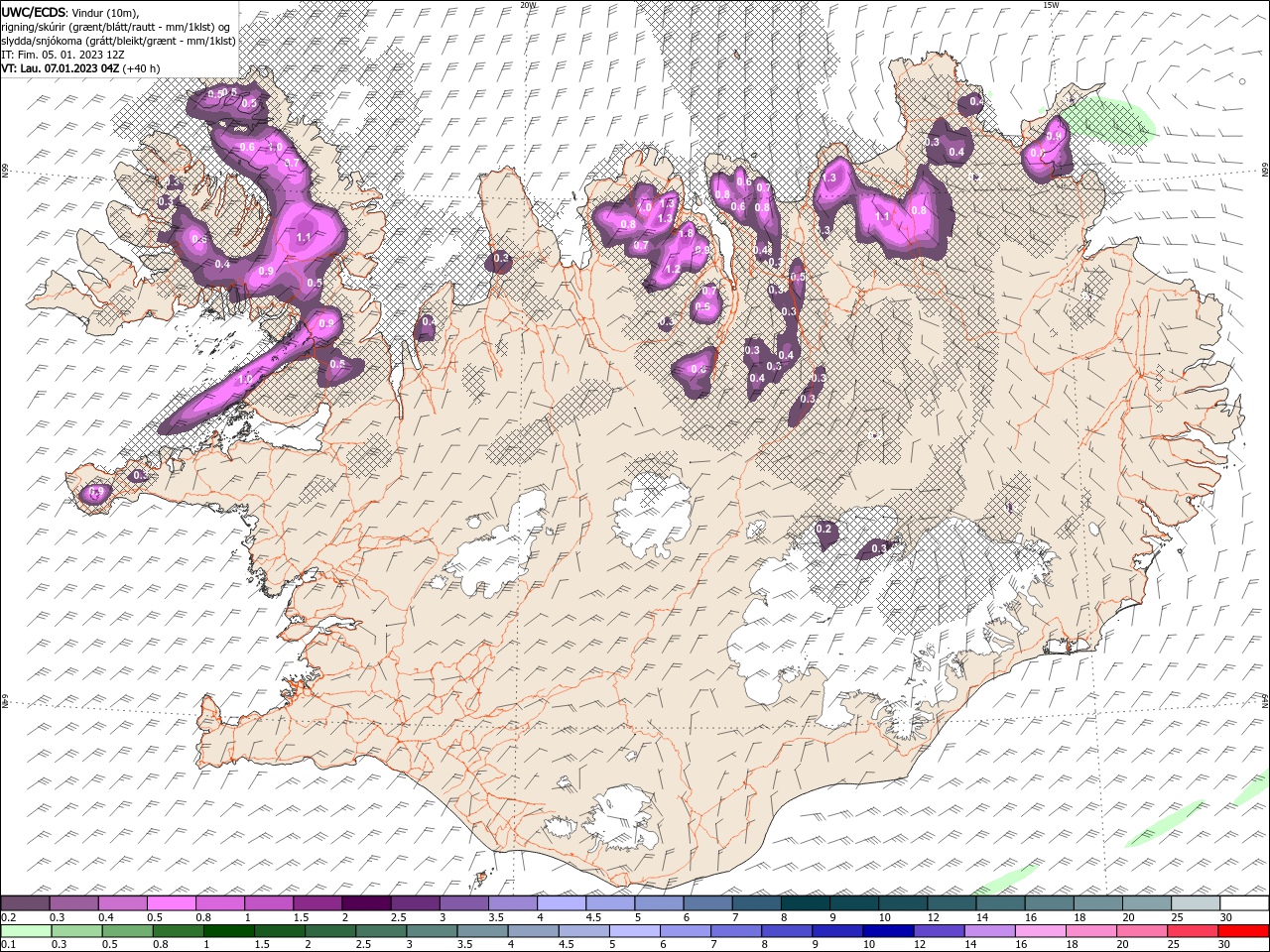The image size is (1270, 952).
Task: Click the upper legend swatch labeled 0.2
Action: [x=26, y=903]
